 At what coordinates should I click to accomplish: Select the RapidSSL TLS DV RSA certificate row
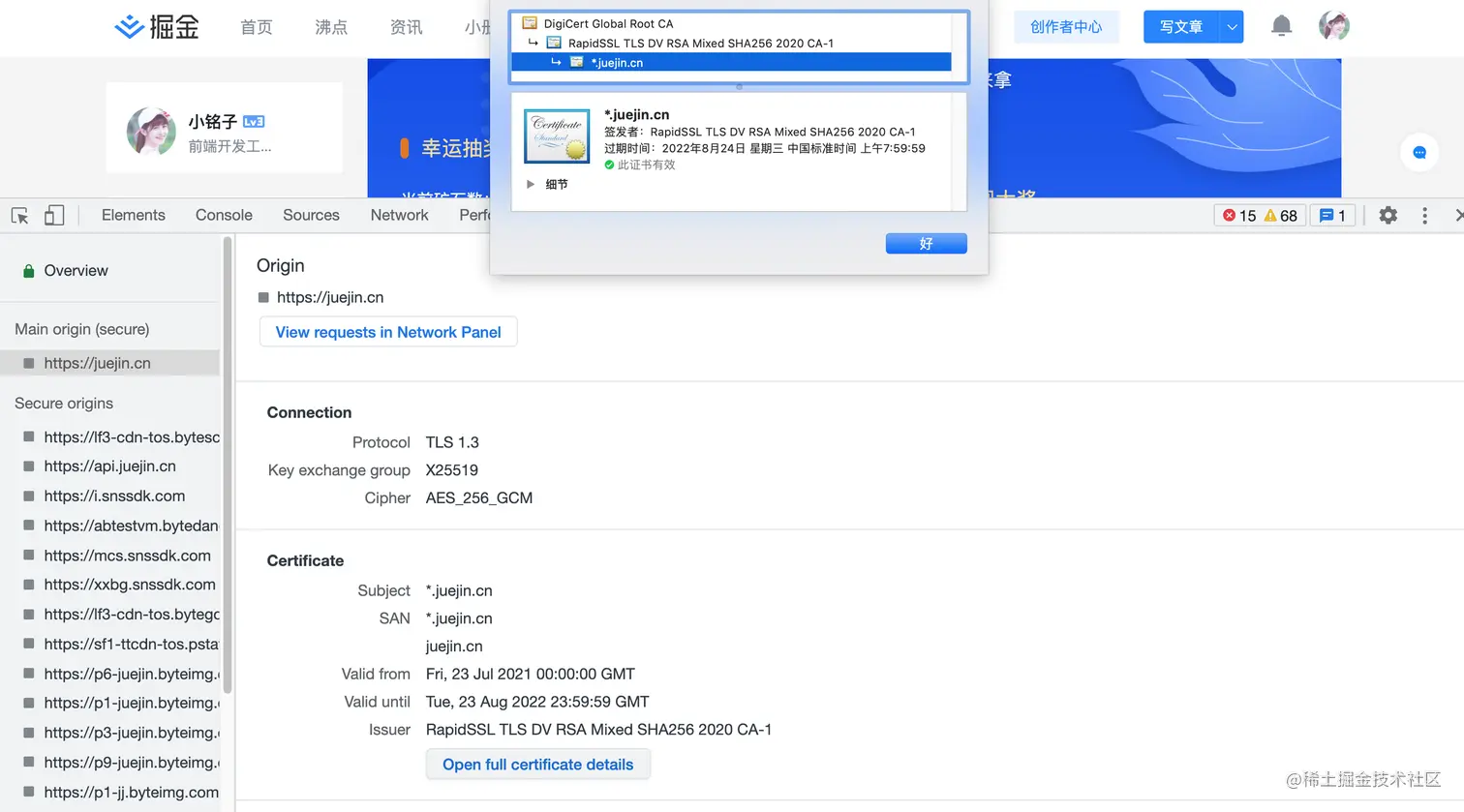point(731,43)
